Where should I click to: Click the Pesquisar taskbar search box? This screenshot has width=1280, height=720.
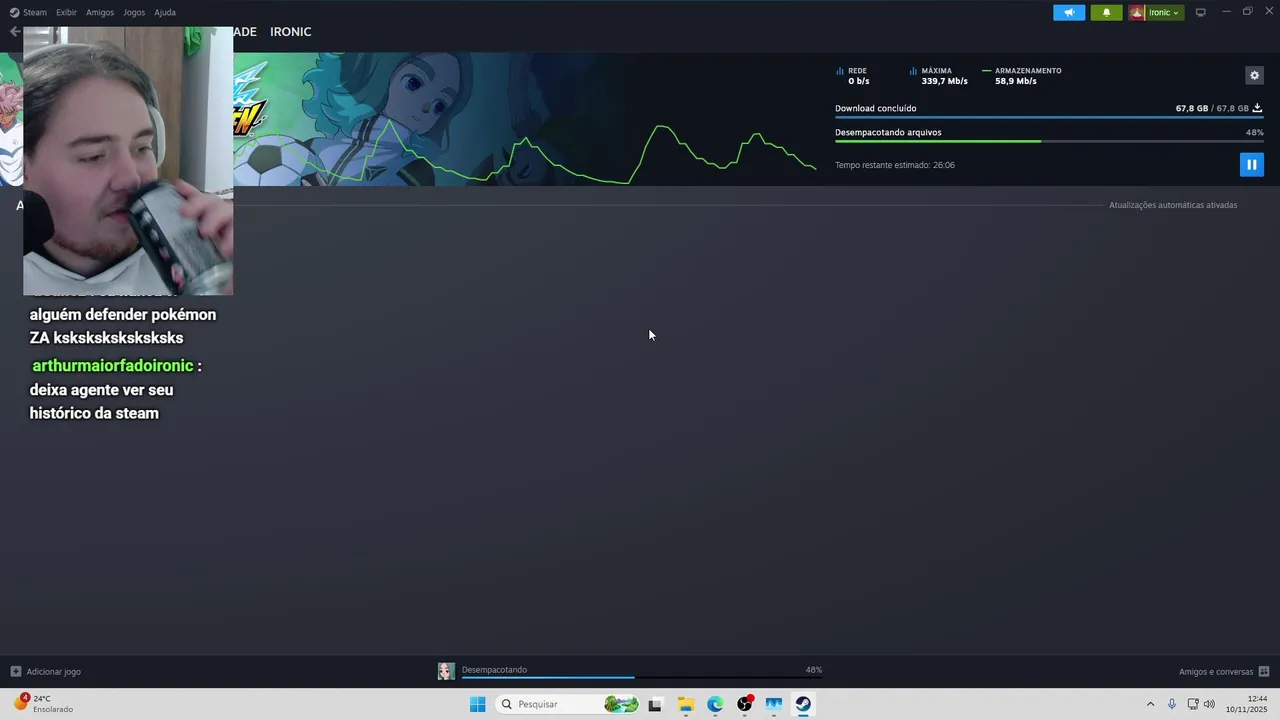pyautogui.click(x=568, y=704)
